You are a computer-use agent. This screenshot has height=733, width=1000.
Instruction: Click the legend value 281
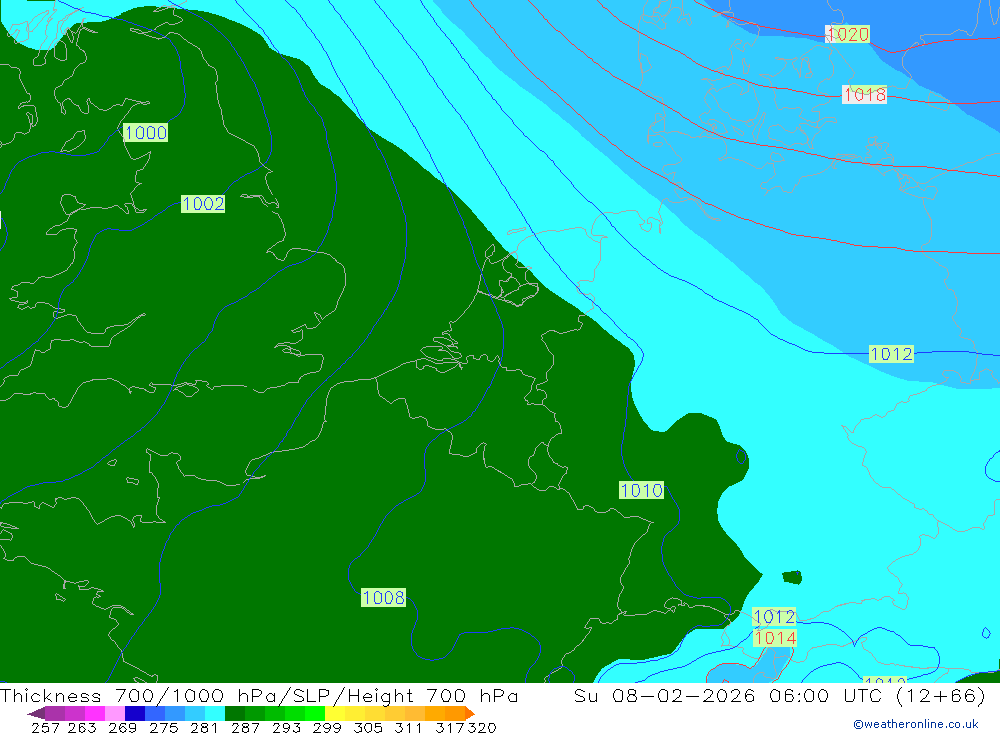[x=204, y=727]
